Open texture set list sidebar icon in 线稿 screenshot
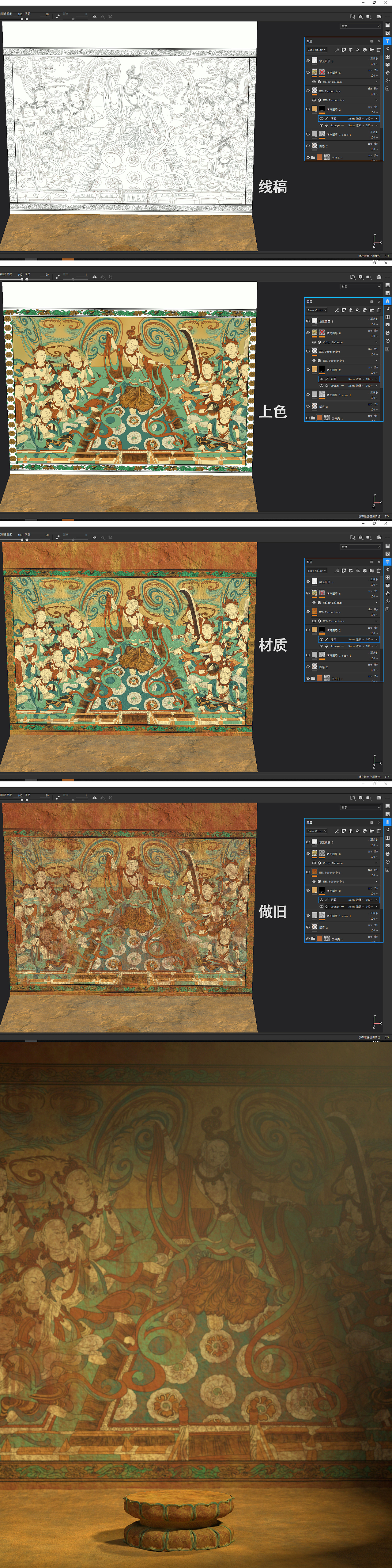Screen dimensions: 392x1568 click(x=387, y=25)
